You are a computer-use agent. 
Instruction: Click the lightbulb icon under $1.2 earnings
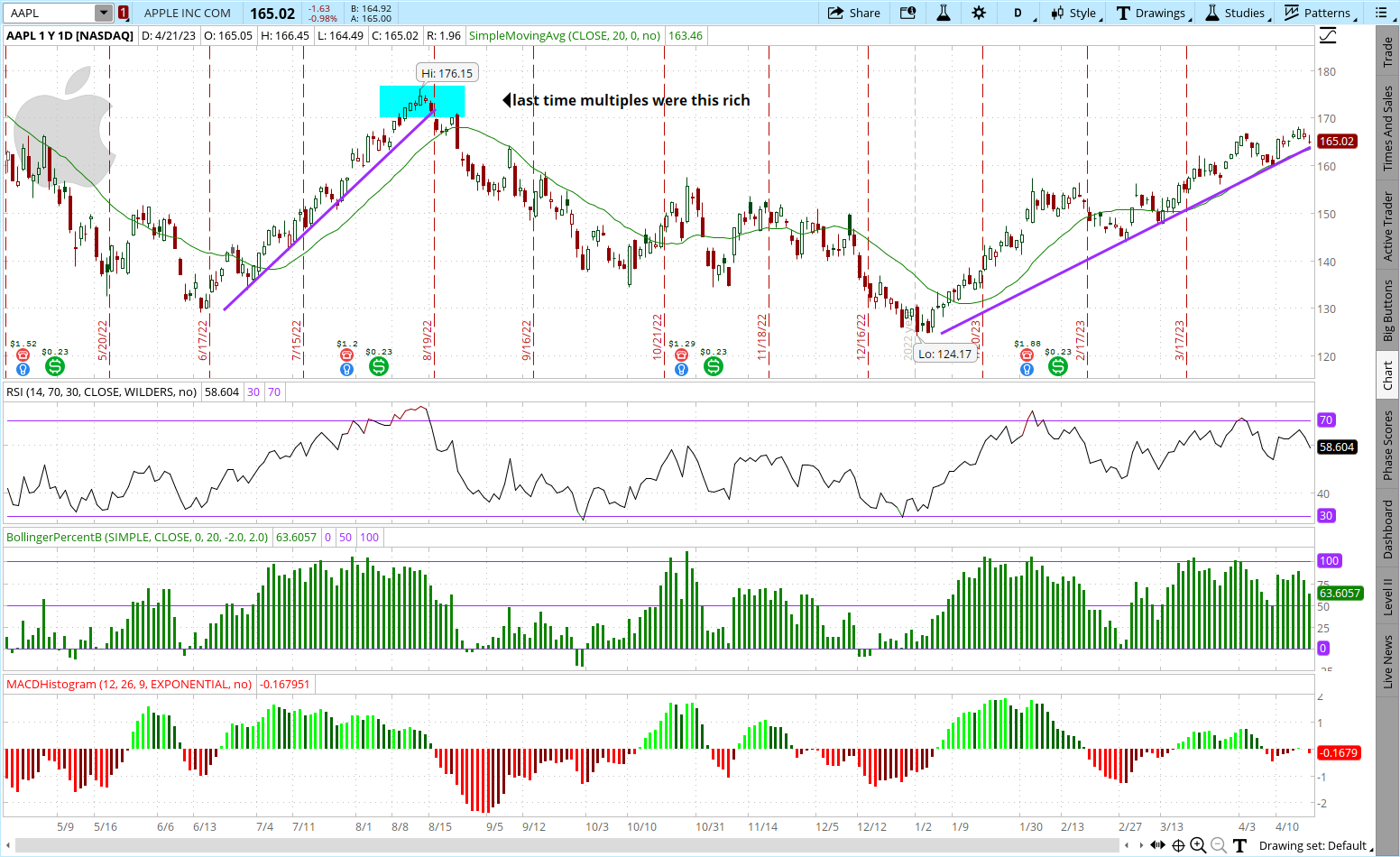coord(346,369)
